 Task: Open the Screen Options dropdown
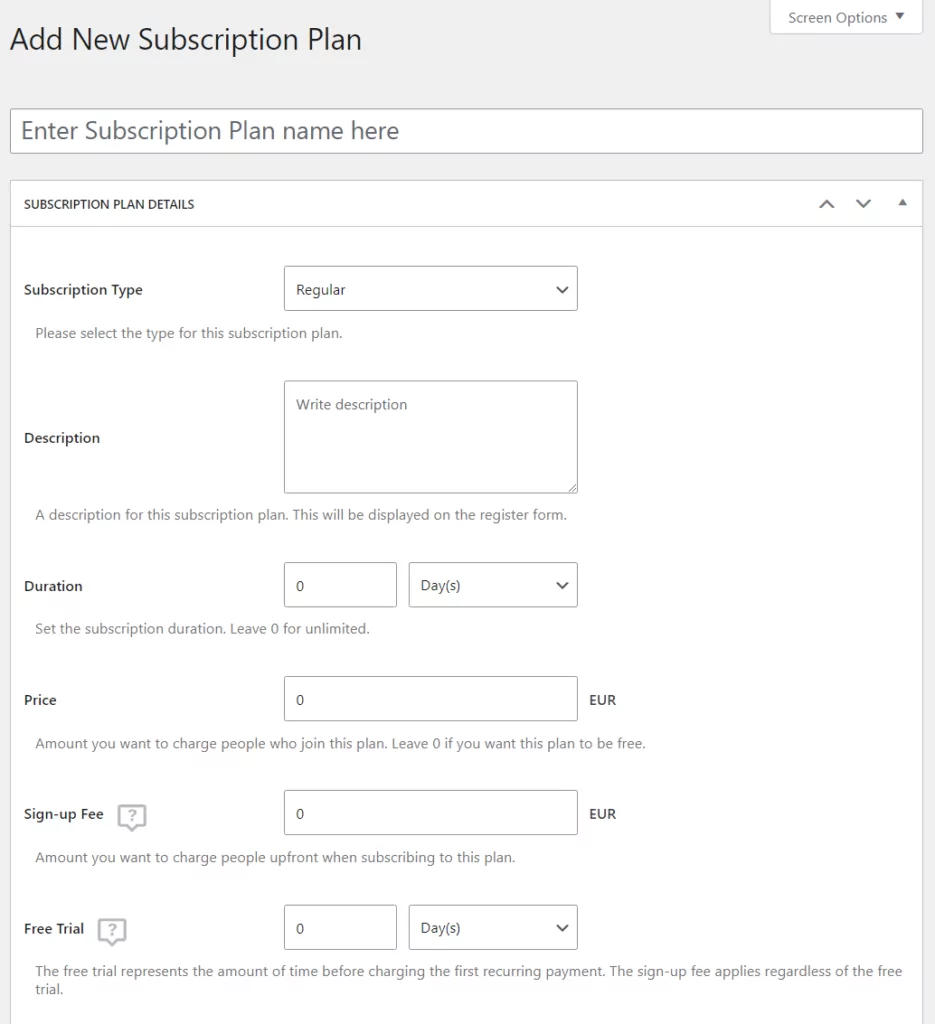pyautogui.click(x=846, y=17)
